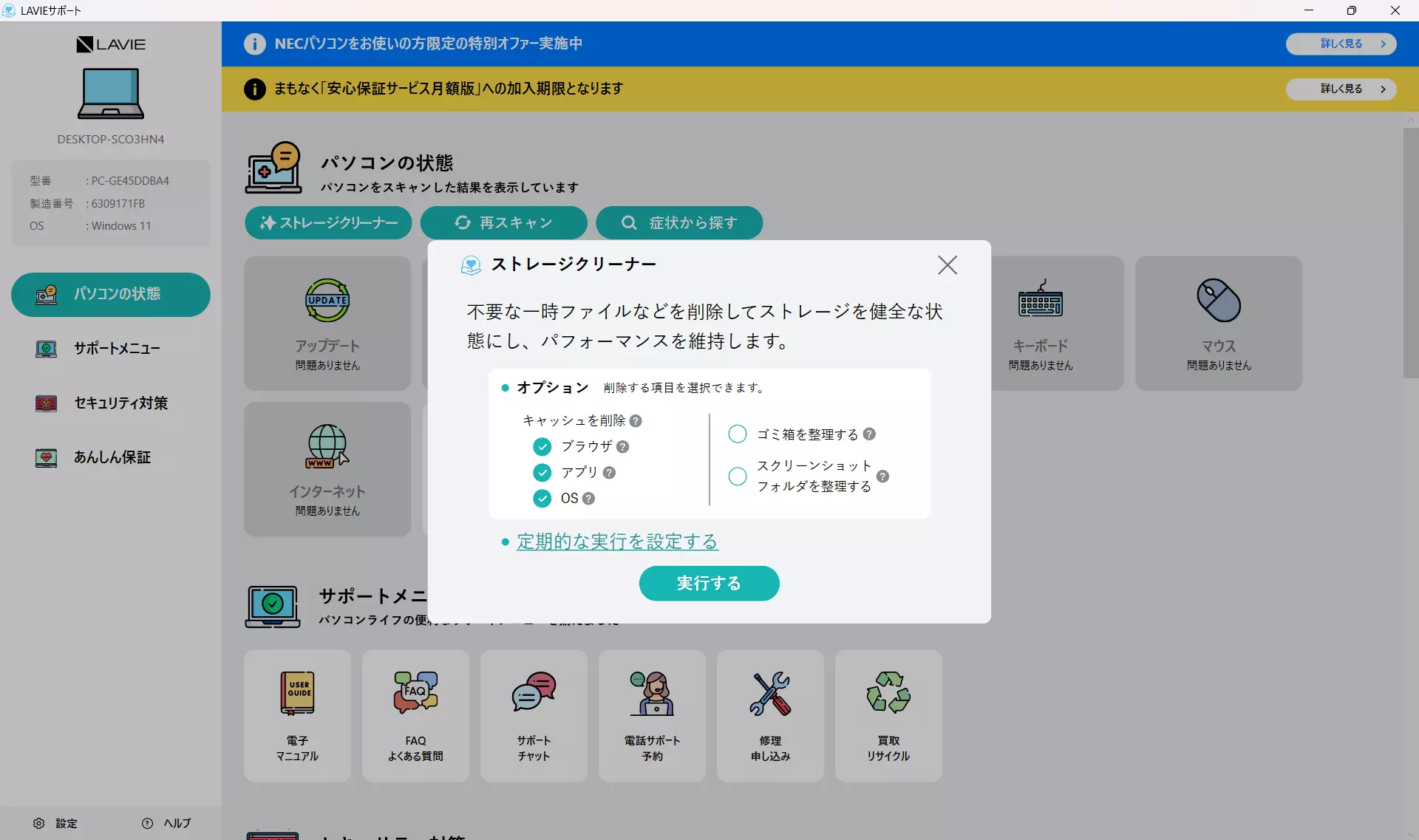Screen dimensions: 1419x840
Task: Click model number PC-GE45DDBA4 text
Action: [x=130, y=181]
